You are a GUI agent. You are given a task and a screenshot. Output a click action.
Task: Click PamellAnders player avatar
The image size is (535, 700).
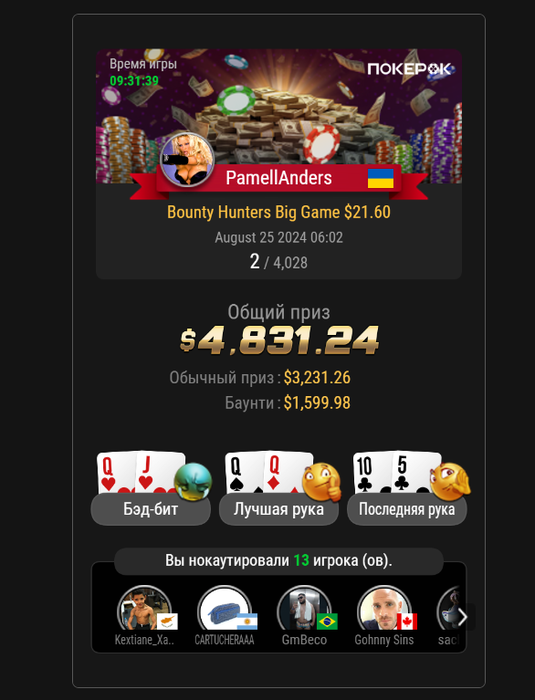pyautogui.click(x=188, y=159)
